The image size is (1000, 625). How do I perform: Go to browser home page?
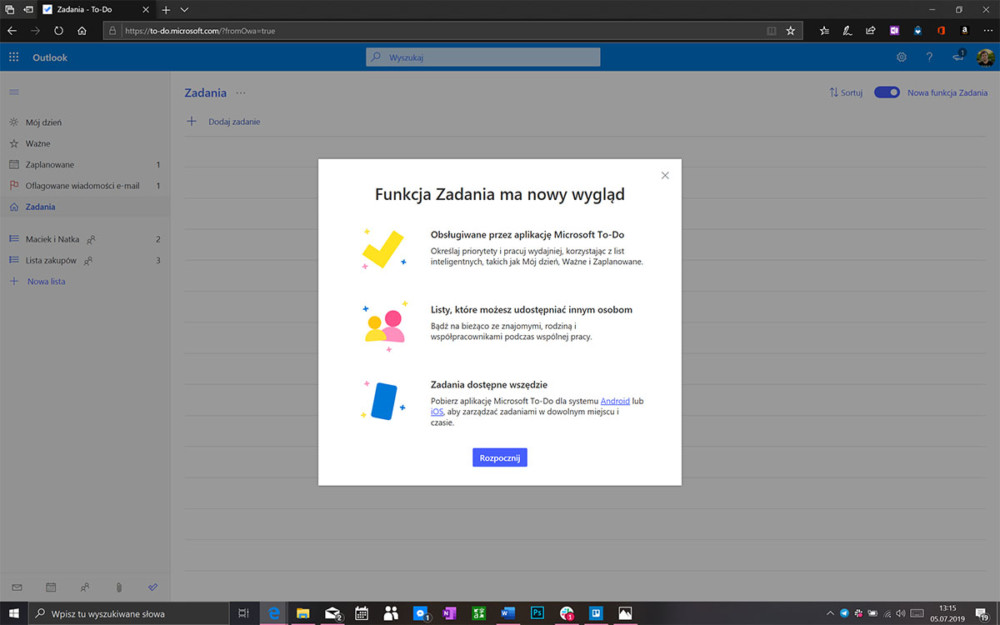click(82, 30)
